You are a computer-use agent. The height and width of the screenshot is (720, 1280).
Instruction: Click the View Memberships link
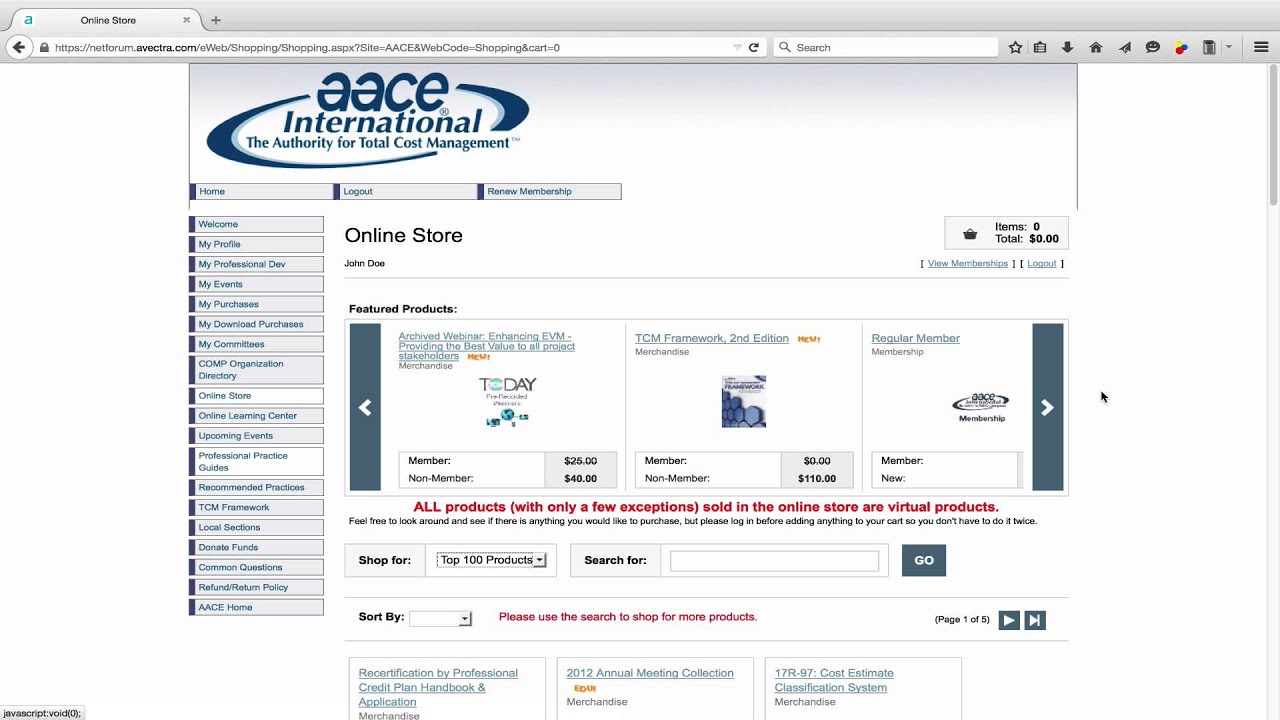[x=968, y=264]
